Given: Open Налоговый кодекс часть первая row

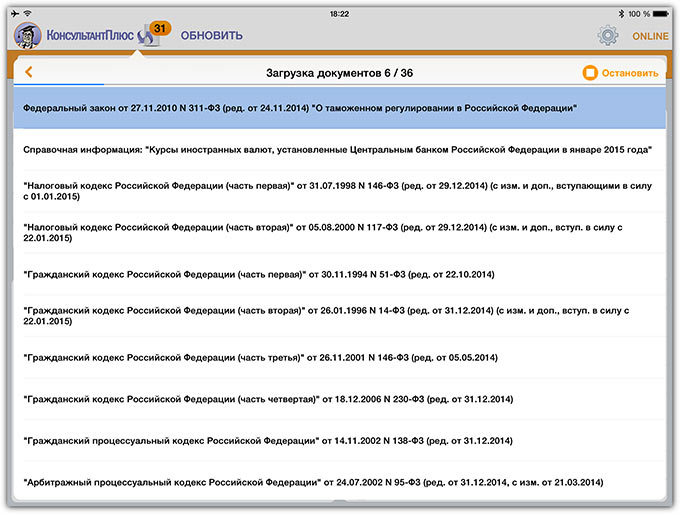Looking at the screenshot, I should coord(340,191).
